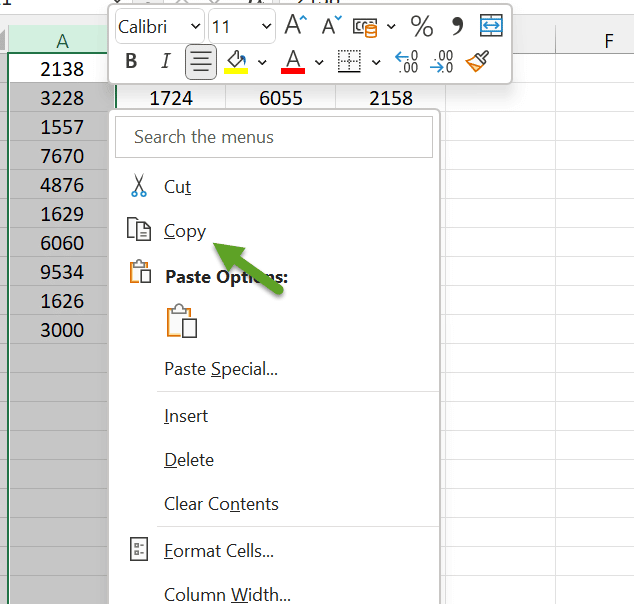Open Format Cells dialog
Image resolution: width=634 pixels, height=604 pixels.
[x=274, y=551]
